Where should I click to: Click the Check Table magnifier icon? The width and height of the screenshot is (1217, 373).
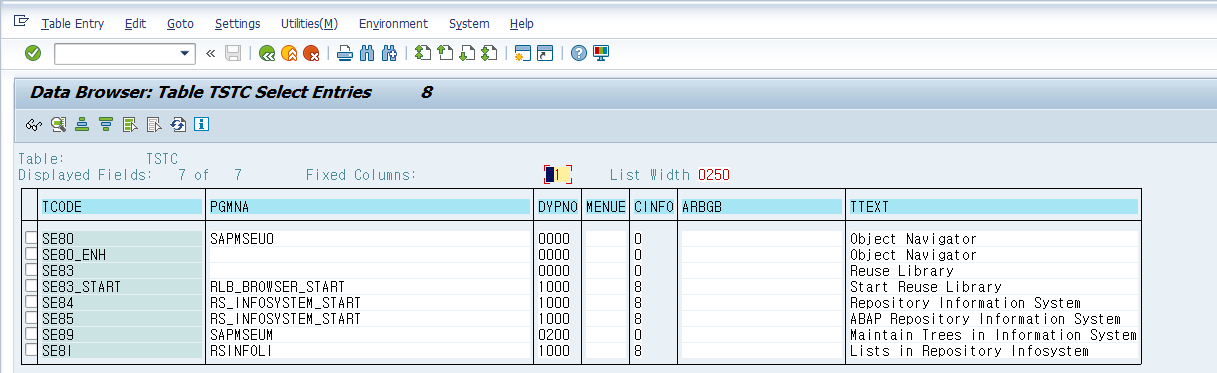point(58,125)
